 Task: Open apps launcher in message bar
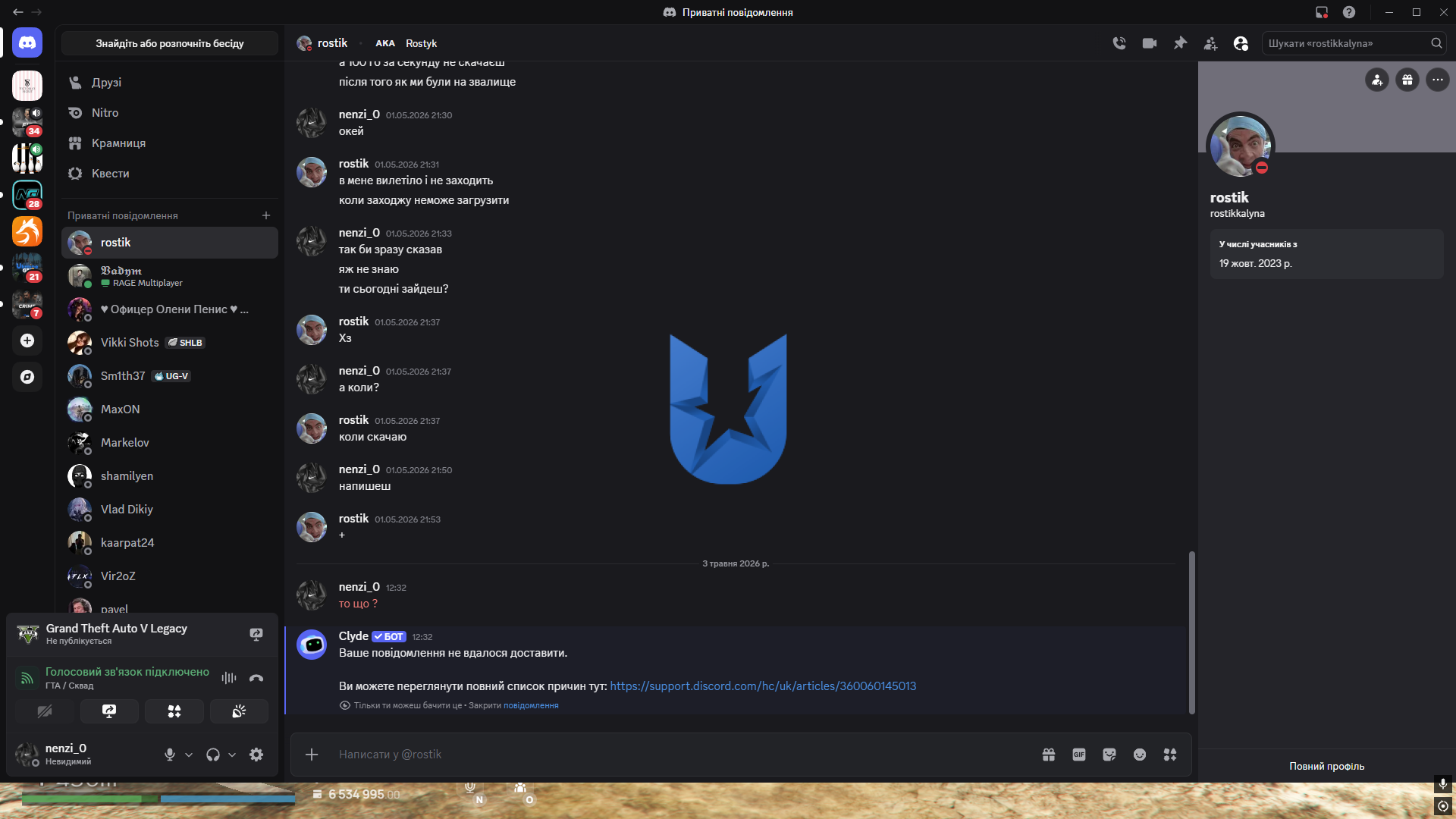click(1170, 755)
